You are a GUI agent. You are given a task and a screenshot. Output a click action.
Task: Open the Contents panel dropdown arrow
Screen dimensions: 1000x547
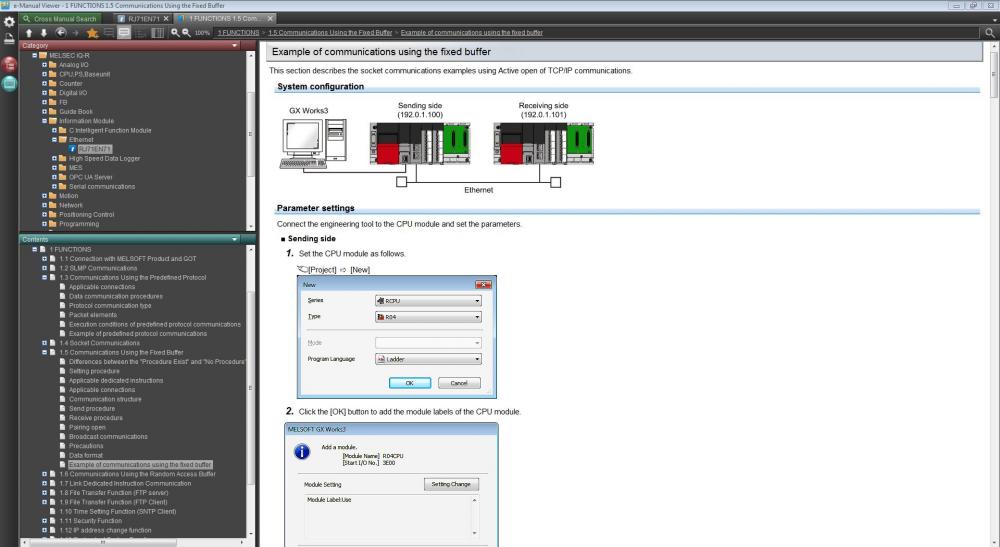(235, 239)
